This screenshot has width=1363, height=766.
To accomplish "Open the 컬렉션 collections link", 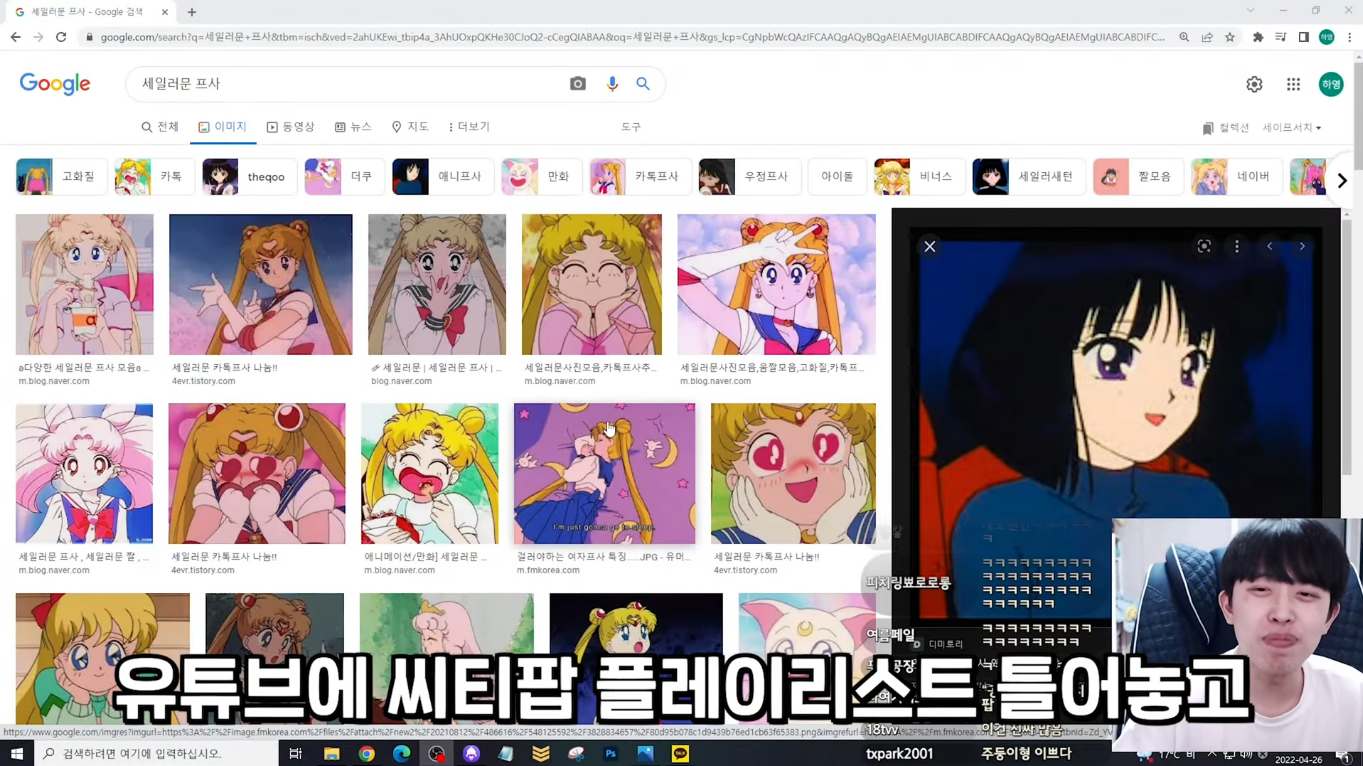I will tap(1226, 128).
